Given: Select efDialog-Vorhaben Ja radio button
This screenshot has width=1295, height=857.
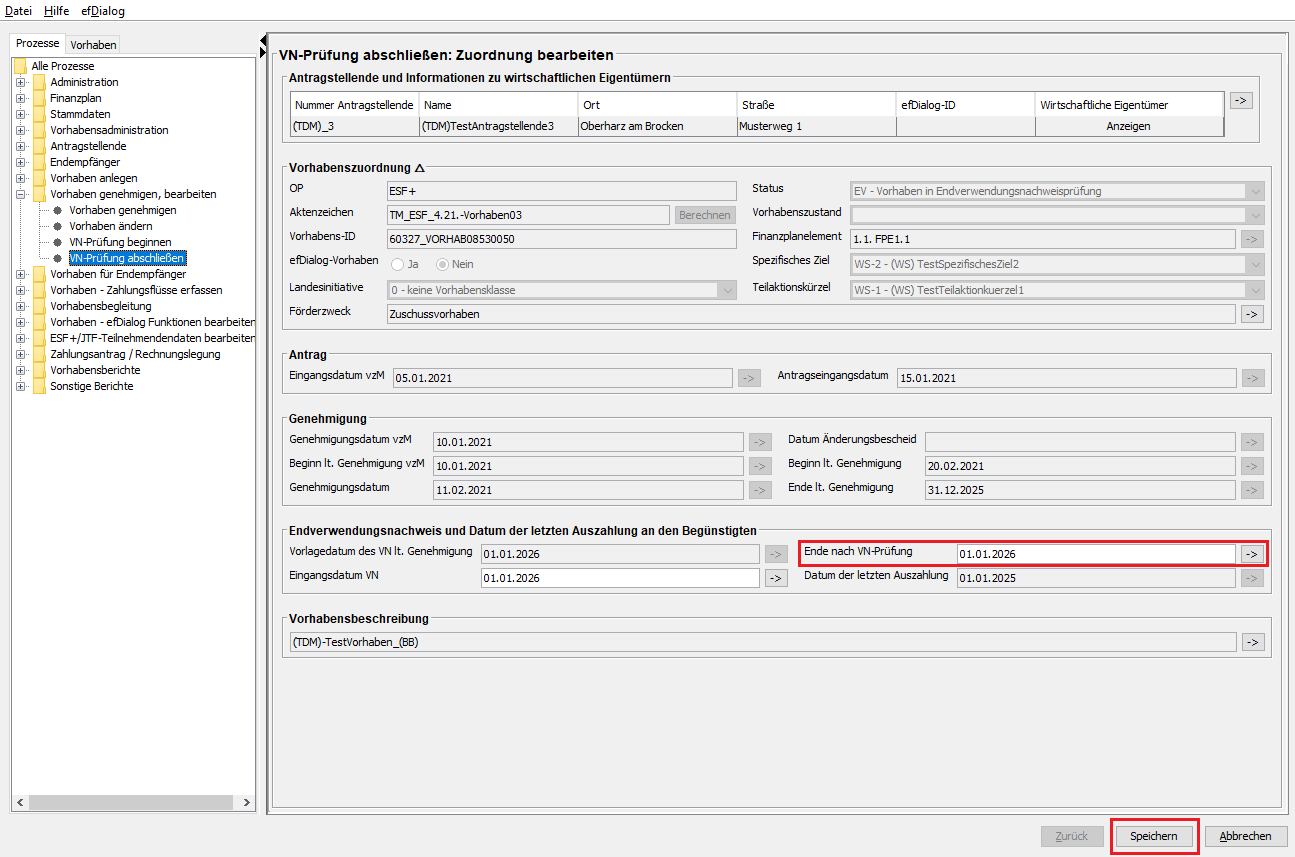Looking at the screenshot, I should [398, 264].
